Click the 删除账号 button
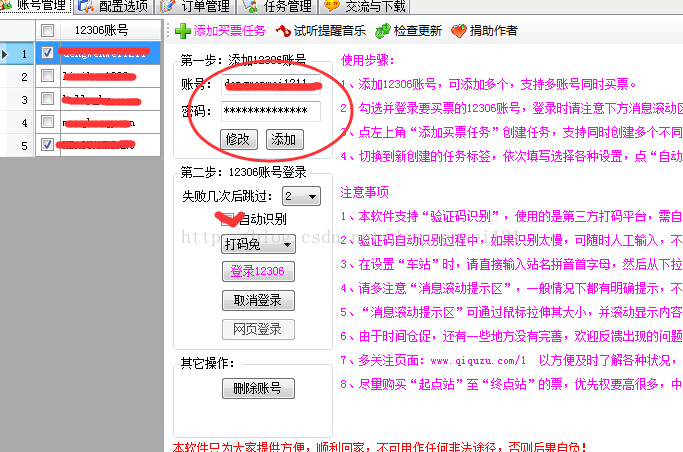The height and width of the screenshot is (452, 683). pos(258,388)
